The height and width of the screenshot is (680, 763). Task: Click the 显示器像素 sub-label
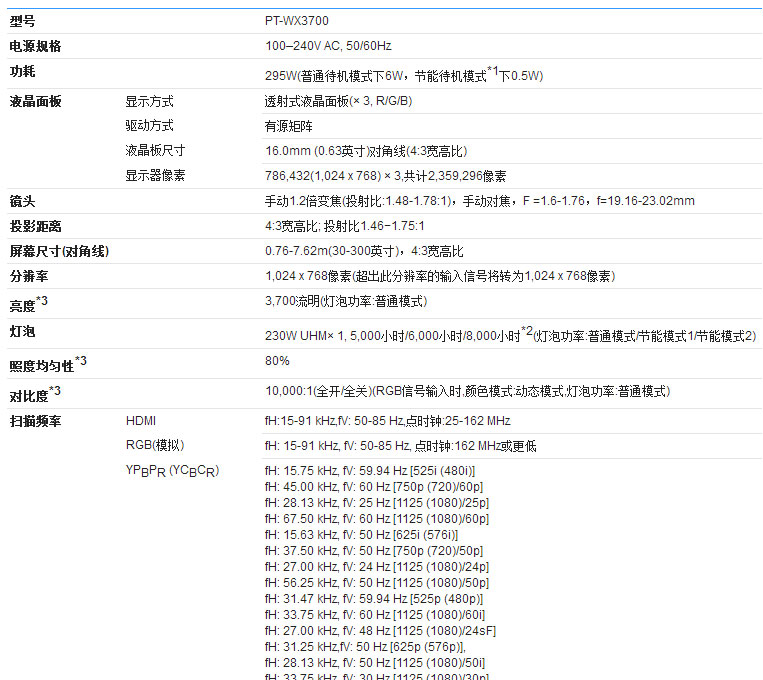[x=155, y=175]
